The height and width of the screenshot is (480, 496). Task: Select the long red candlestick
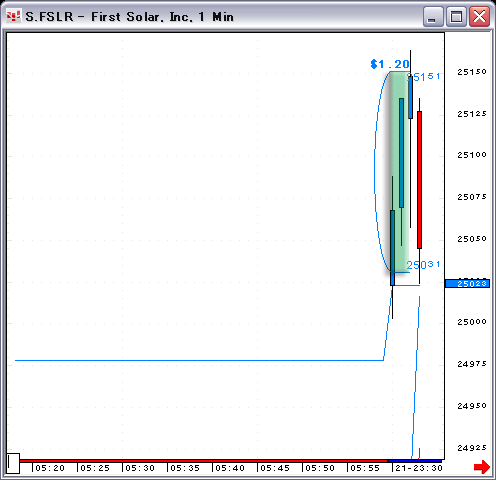tap(419, 180)
